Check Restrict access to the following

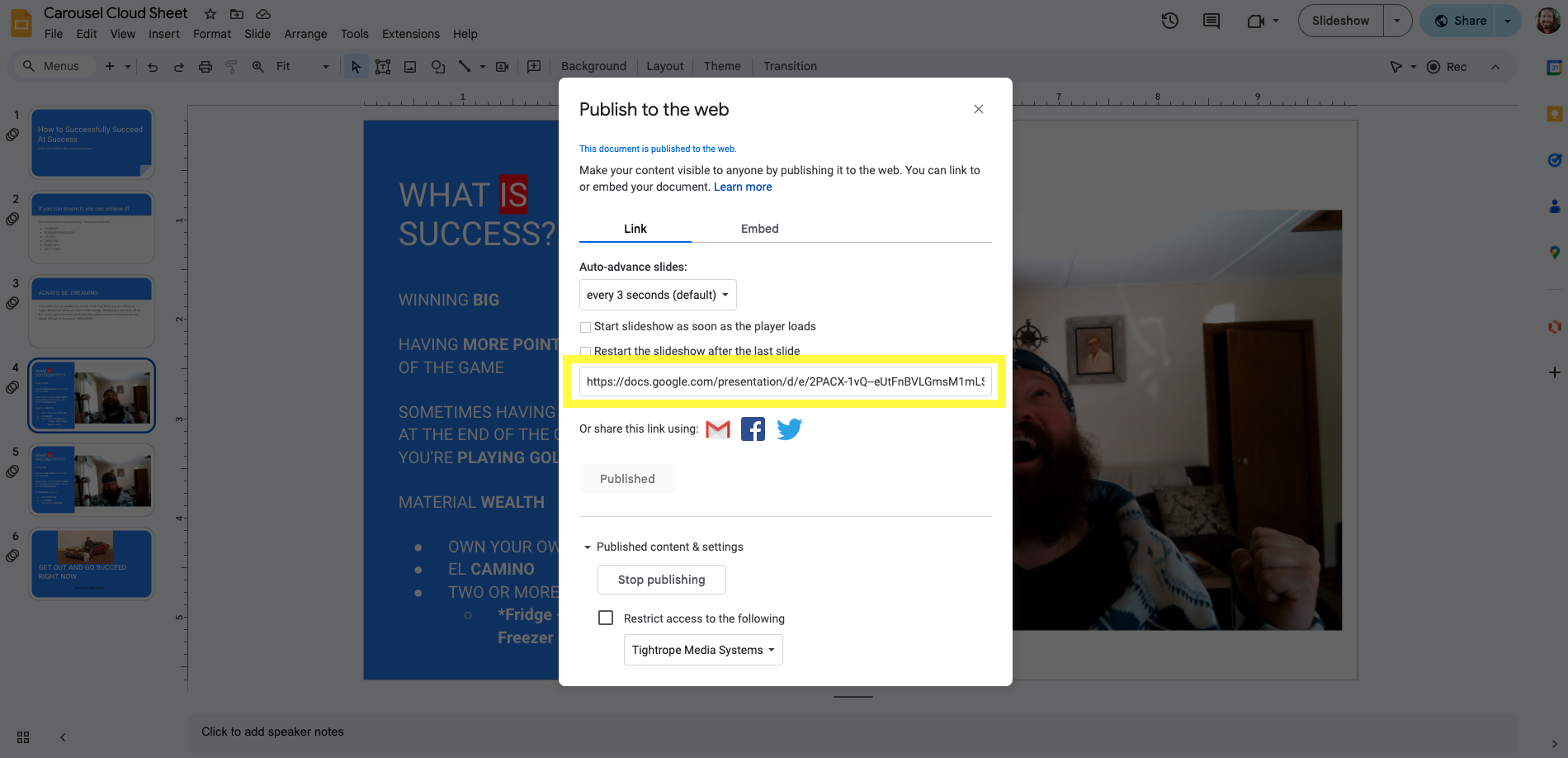tap(606, 618)
